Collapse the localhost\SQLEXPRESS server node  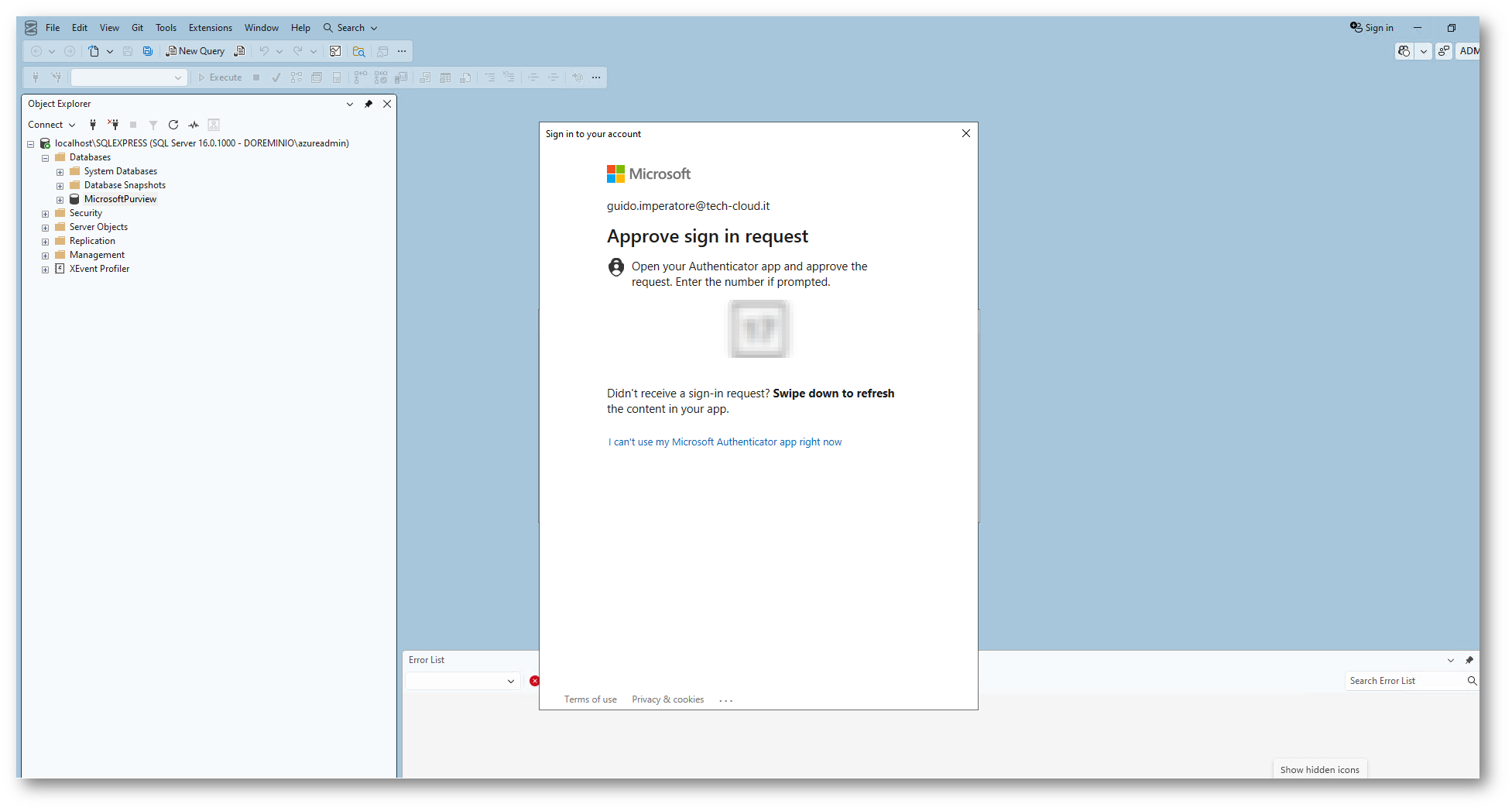(x=31, y=144)
